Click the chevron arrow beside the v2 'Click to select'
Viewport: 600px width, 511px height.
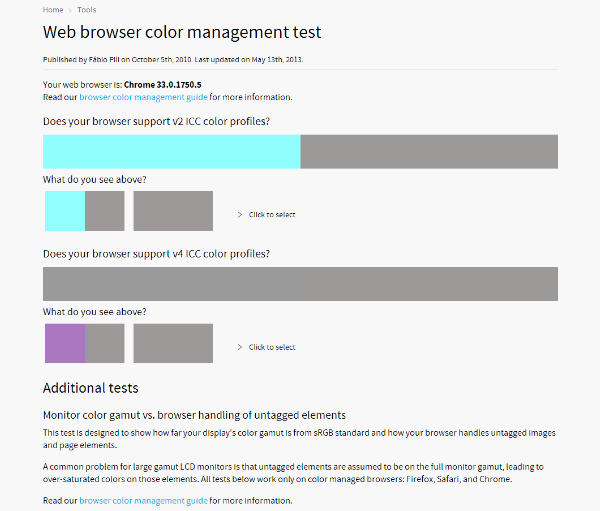(x=240, y=214)
